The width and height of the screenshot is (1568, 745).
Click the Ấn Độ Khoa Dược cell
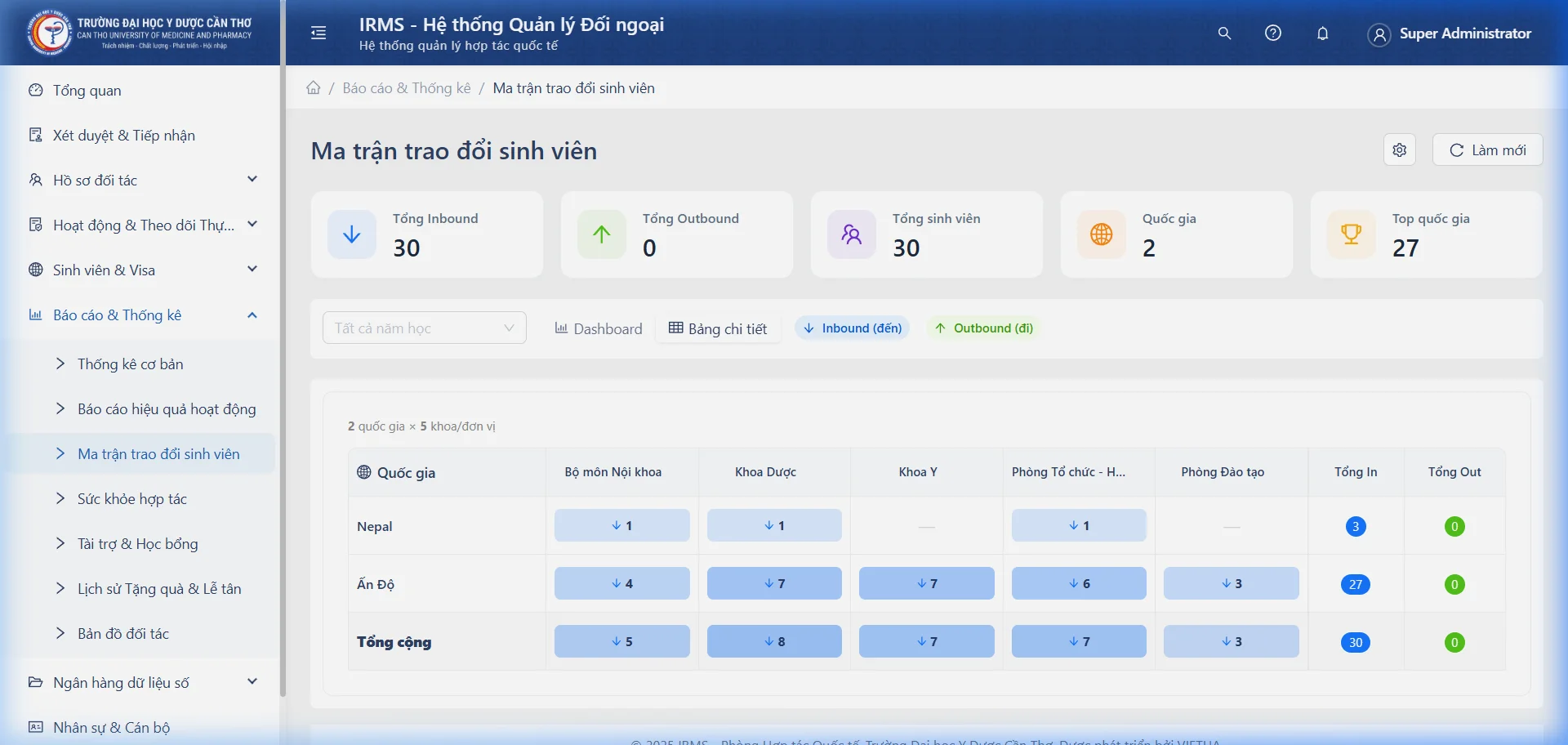click(x=774, y=584)
